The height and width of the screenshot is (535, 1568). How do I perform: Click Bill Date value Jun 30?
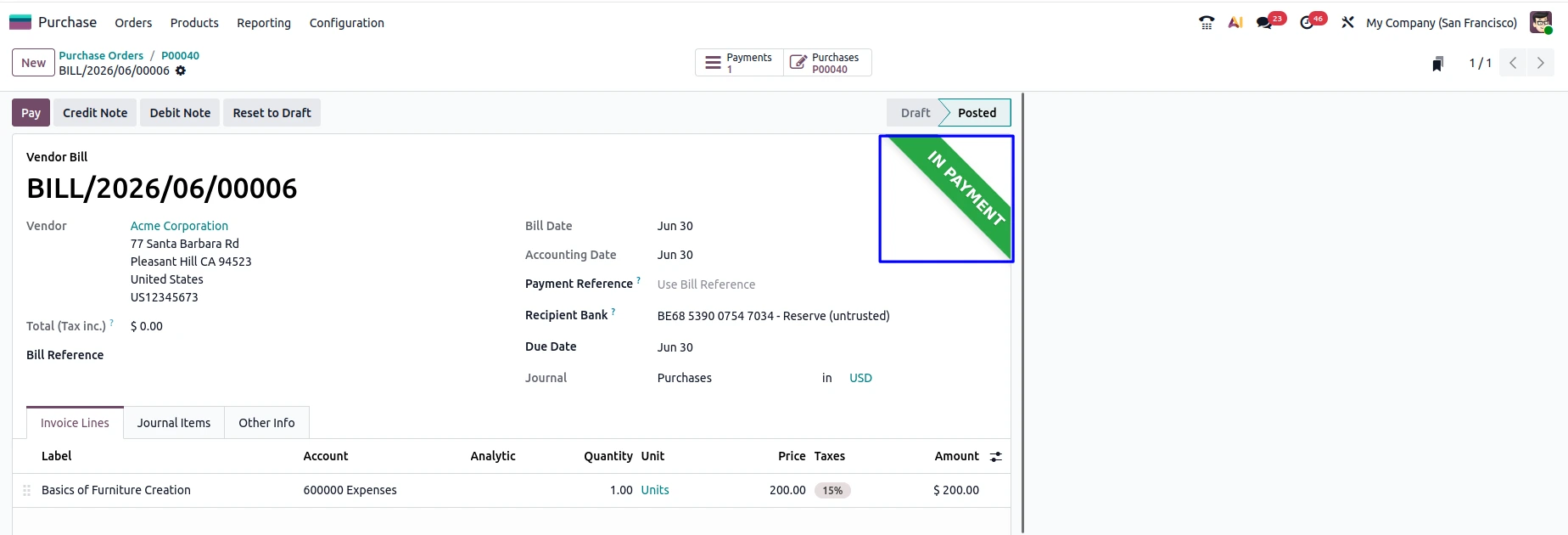675,226
